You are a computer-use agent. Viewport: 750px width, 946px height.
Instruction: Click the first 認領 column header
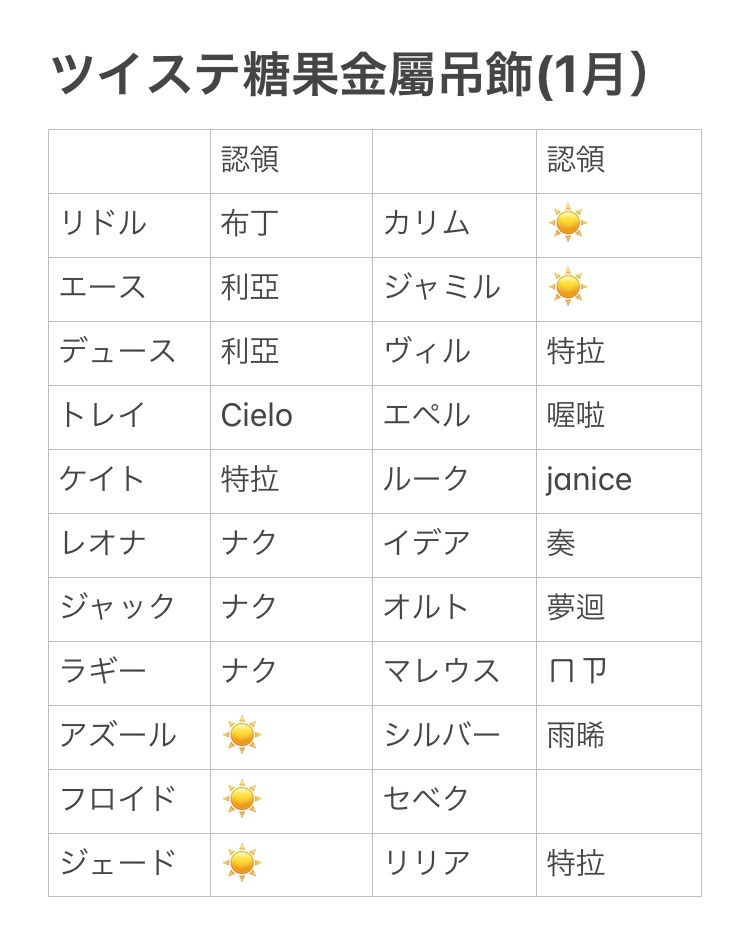291,162
